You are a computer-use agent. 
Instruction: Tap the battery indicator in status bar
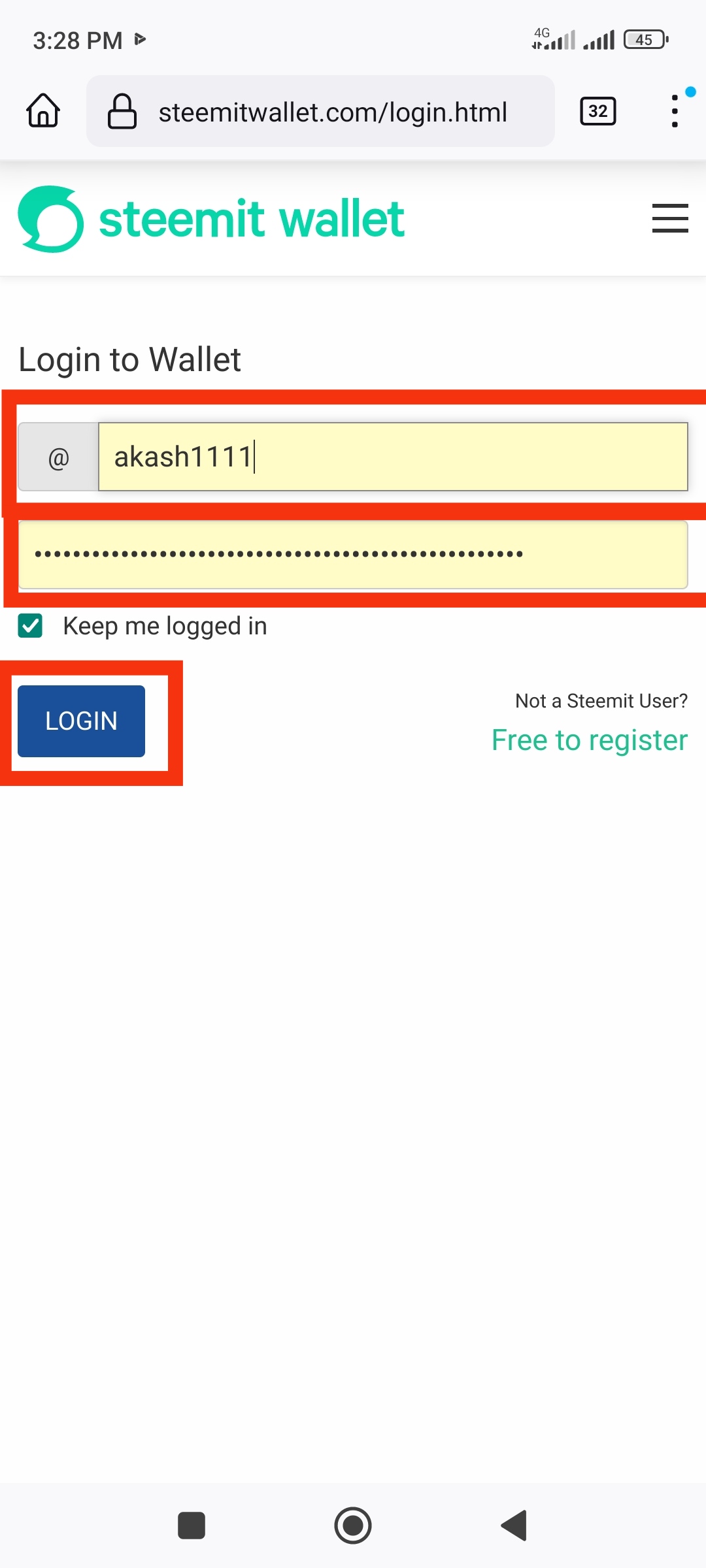[x=646, y=40]
